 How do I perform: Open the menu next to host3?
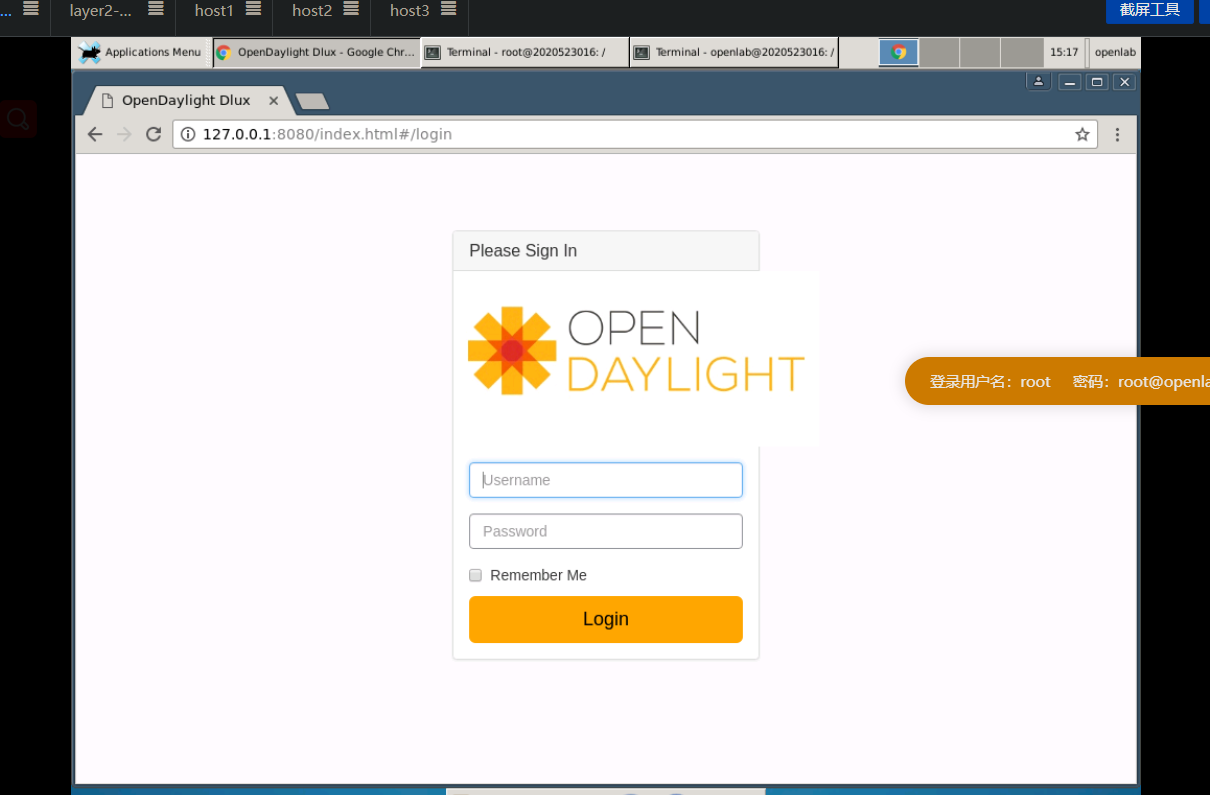448,9
